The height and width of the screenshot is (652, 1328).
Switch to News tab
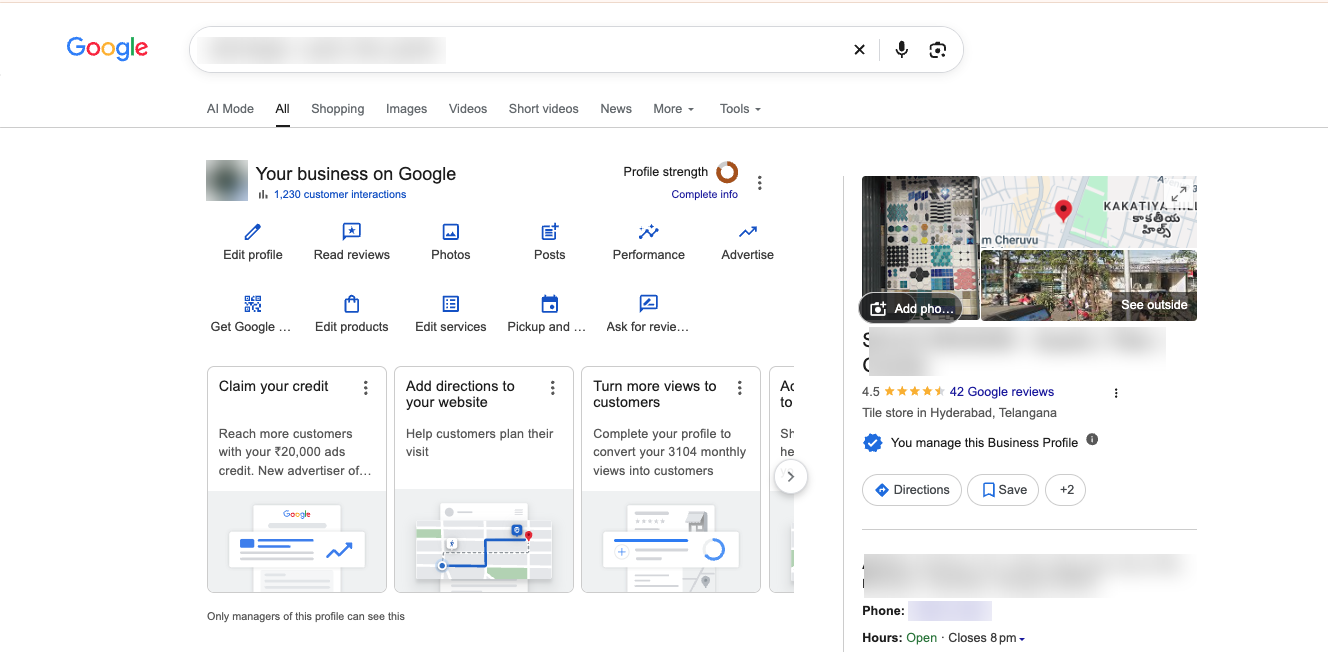(616, 109)
